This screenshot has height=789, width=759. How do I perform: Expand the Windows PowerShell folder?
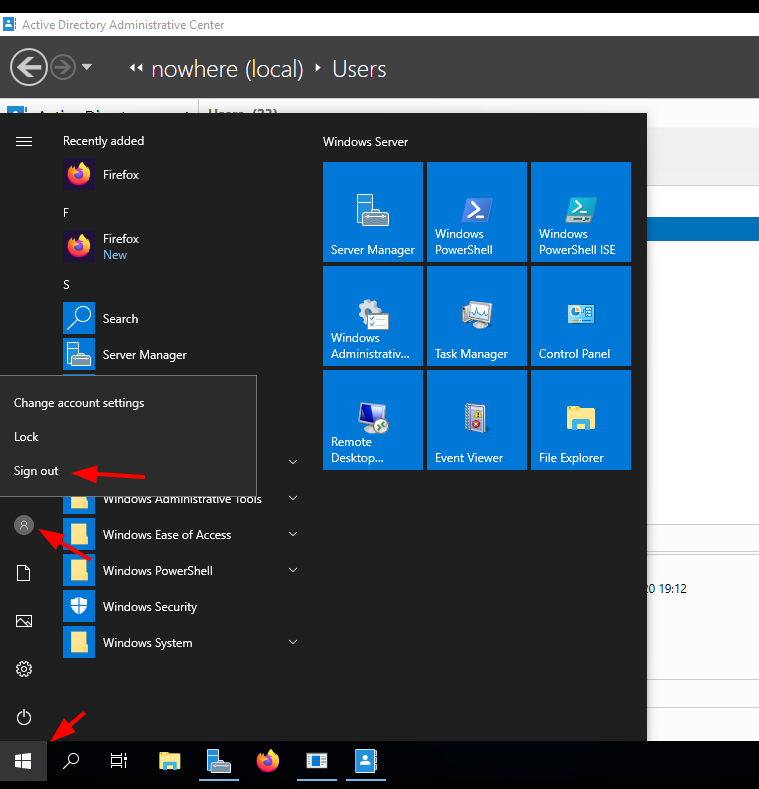tap(293, 570)
